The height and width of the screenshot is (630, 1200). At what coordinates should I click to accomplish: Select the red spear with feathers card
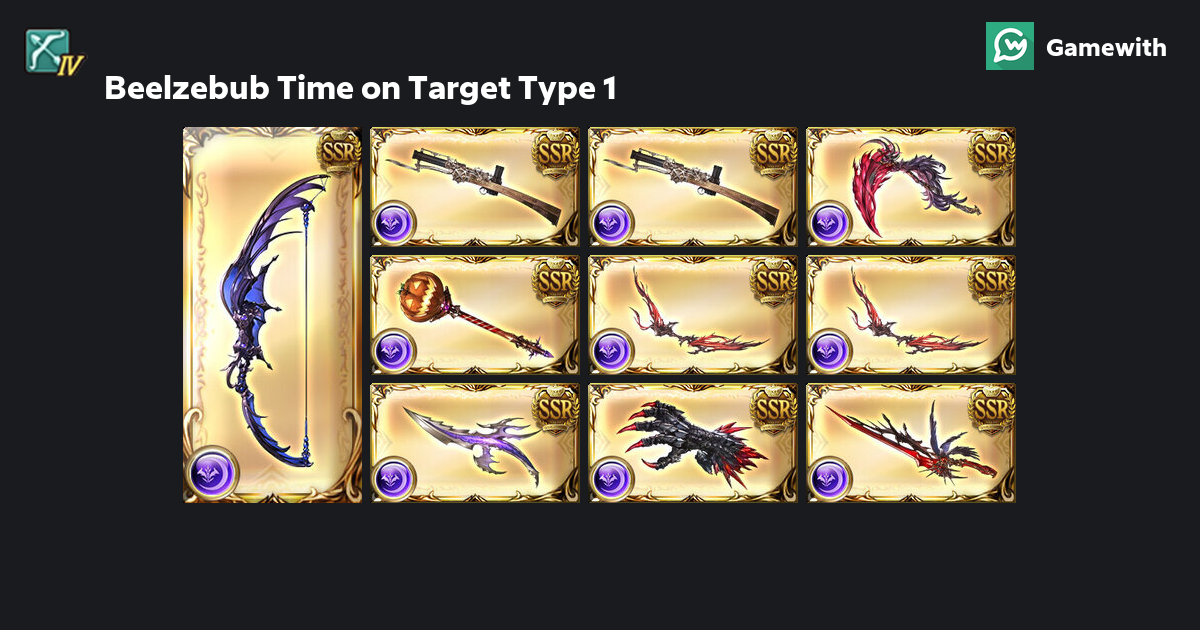912,443
